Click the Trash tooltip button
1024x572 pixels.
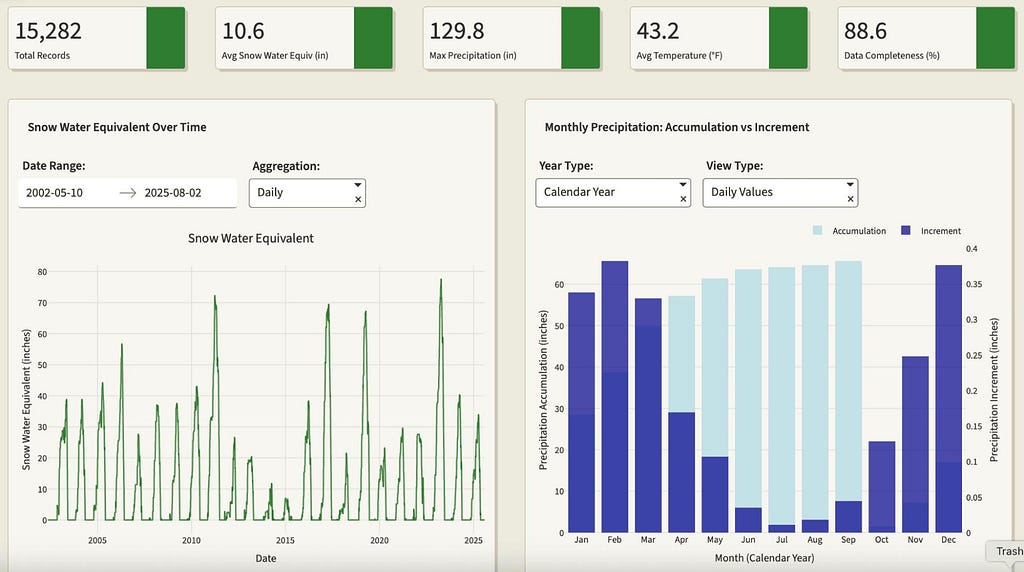[x=1007, y=552]
